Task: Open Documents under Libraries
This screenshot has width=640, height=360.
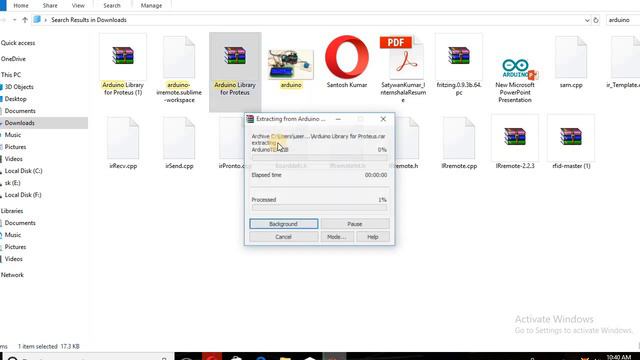Action: 20,223
